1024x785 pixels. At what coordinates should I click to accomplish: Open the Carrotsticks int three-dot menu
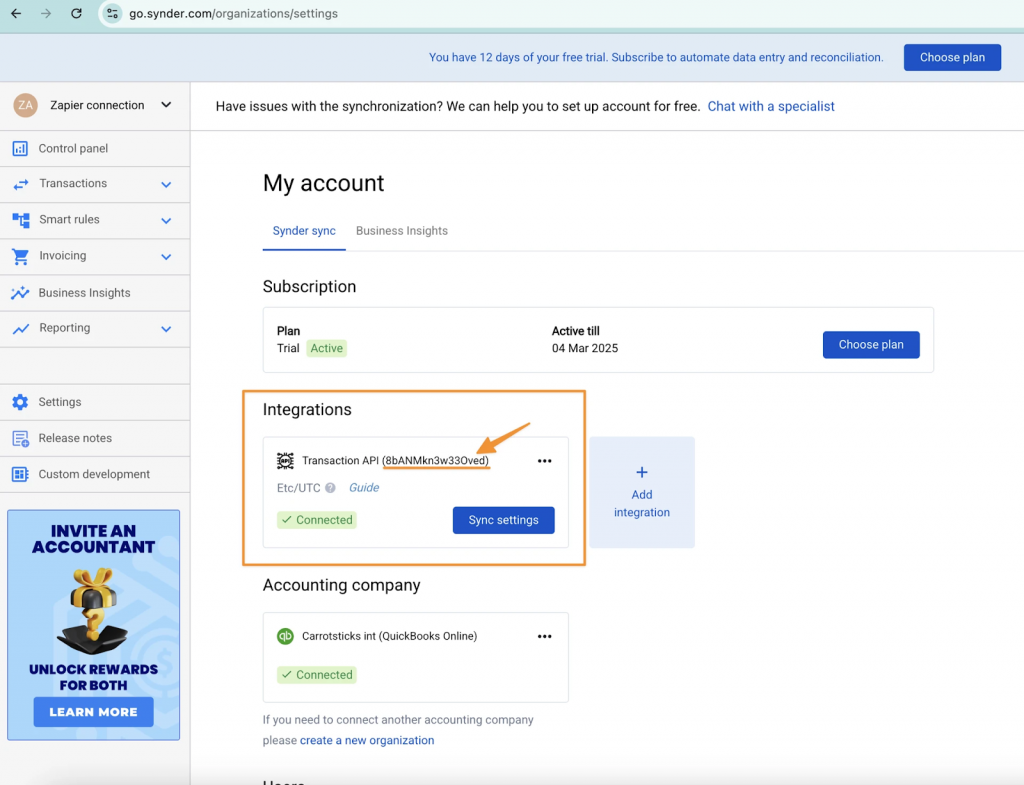pyautogui.click(x=544, y=635)
